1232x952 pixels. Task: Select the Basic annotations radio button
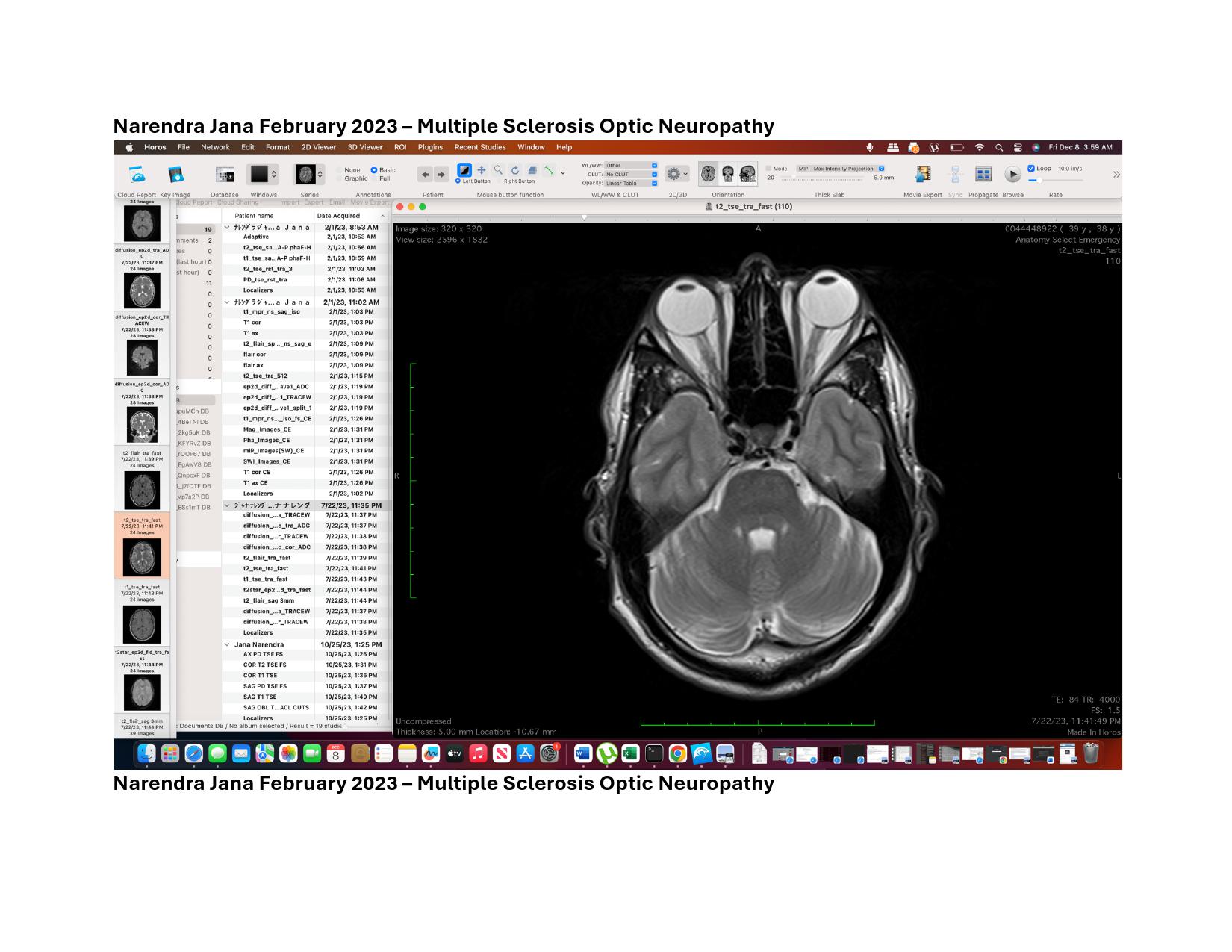point(374,170)
